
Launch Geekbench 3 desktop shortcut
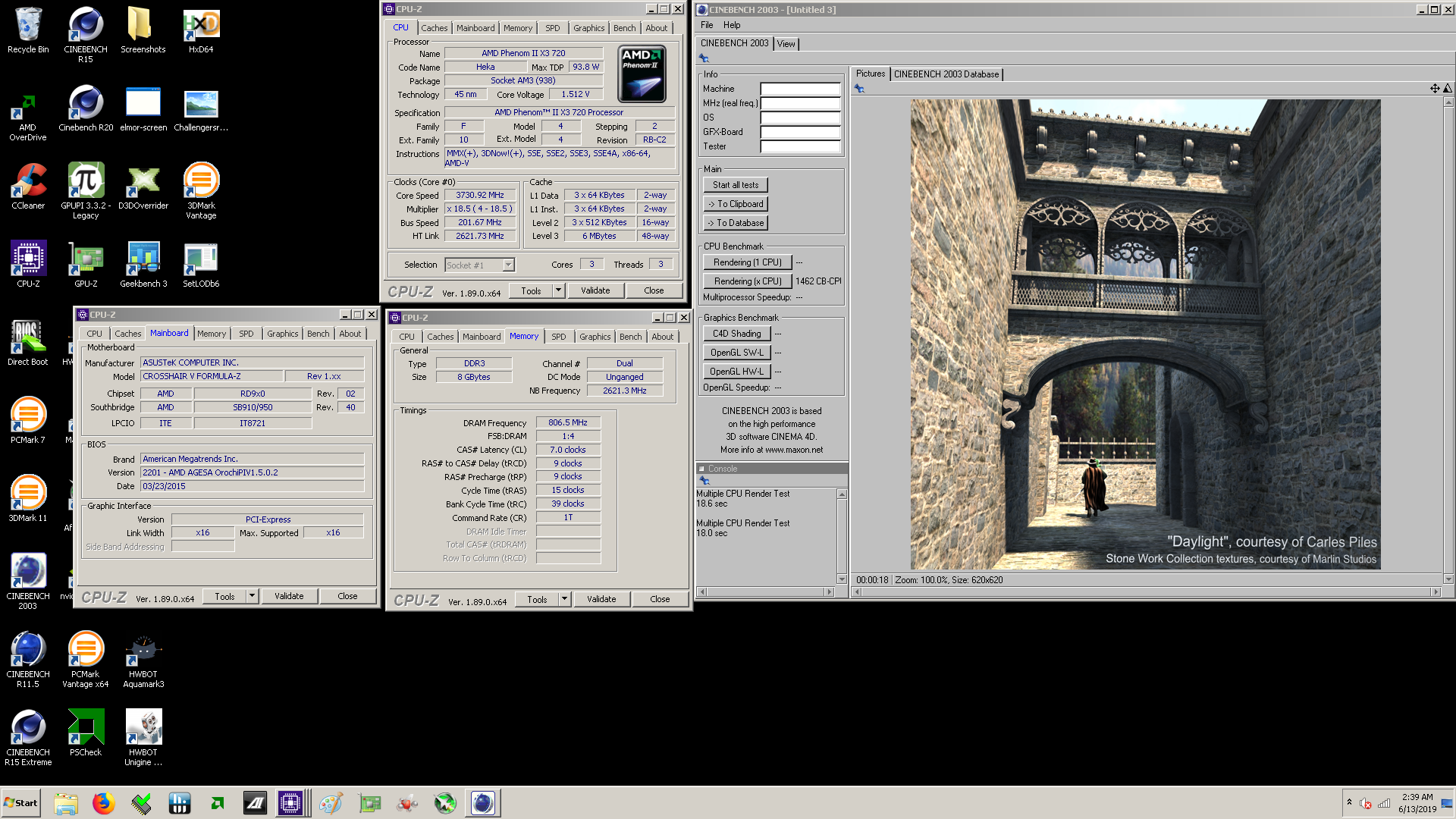click(143, 265)
